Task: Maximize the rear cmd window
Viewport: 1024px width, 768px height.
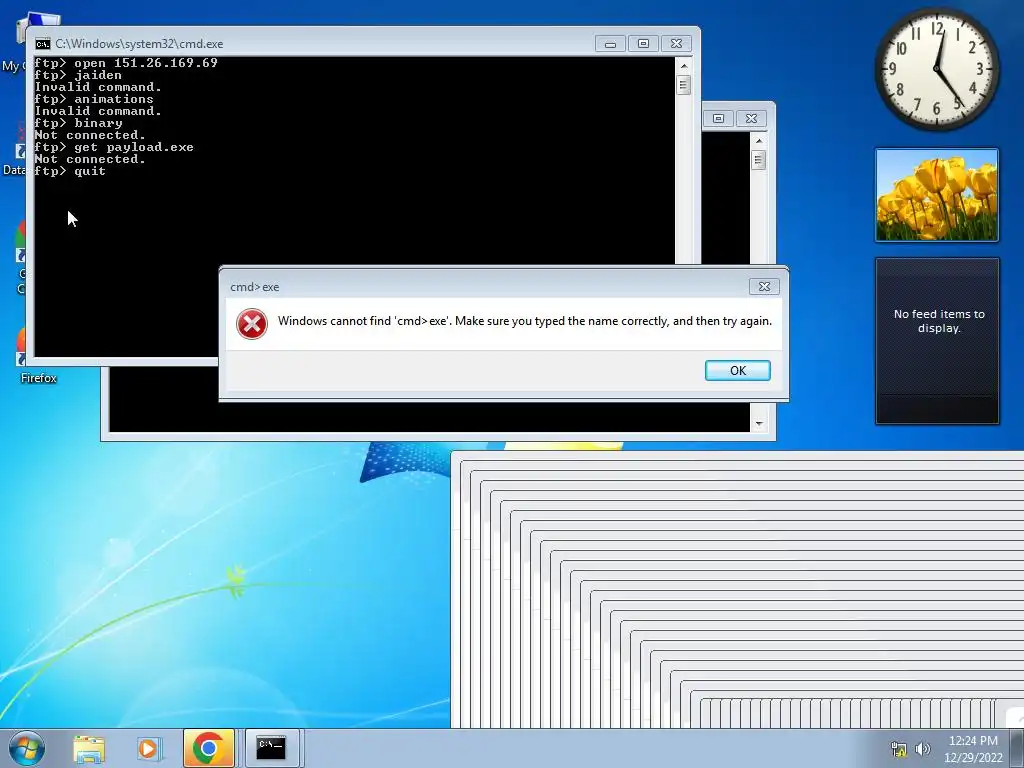Action: click(718, 118)
